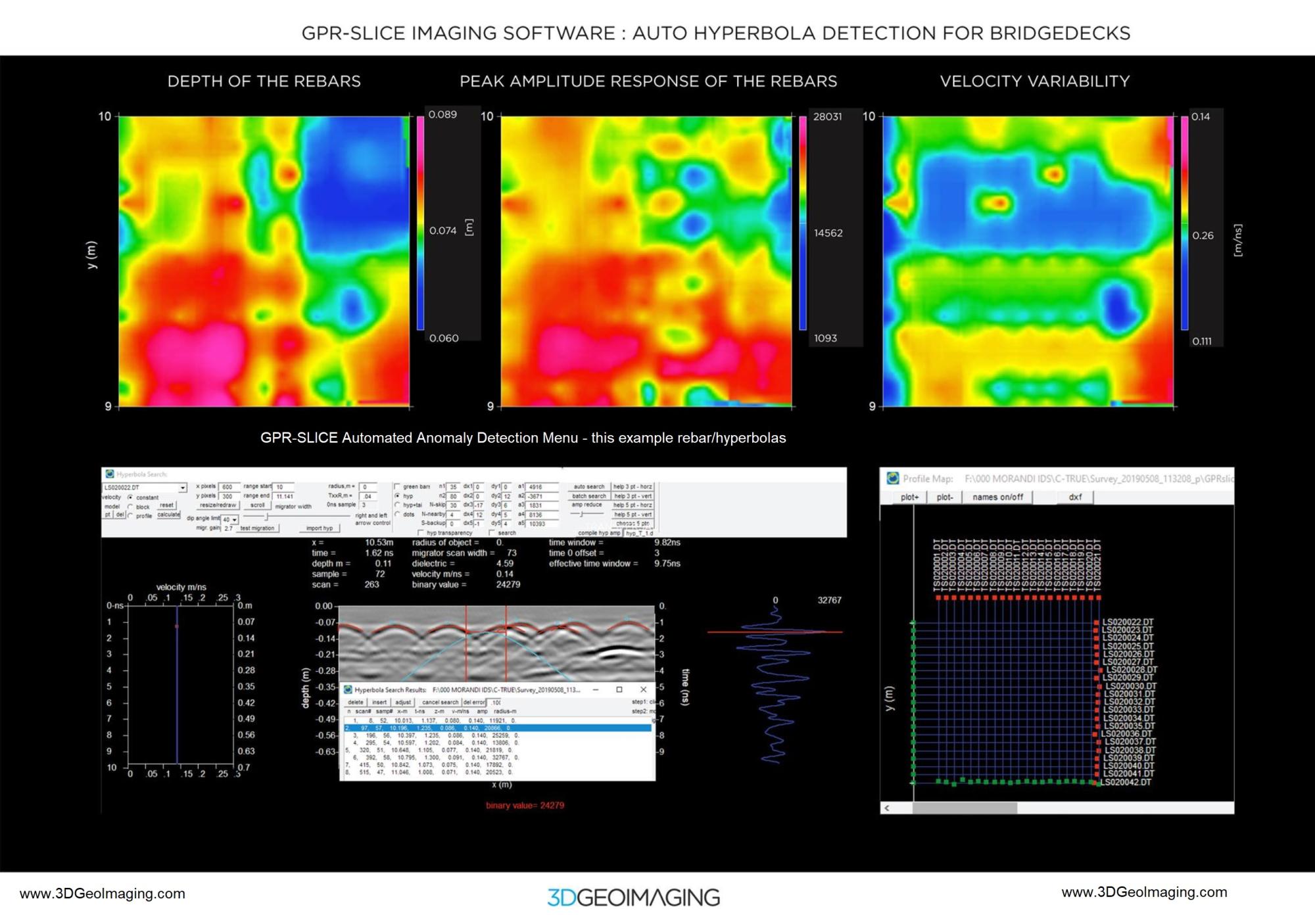This screenshot has height=924, width=1315.
Task: Click the resize/redraw button
Action: pos(218,505)
